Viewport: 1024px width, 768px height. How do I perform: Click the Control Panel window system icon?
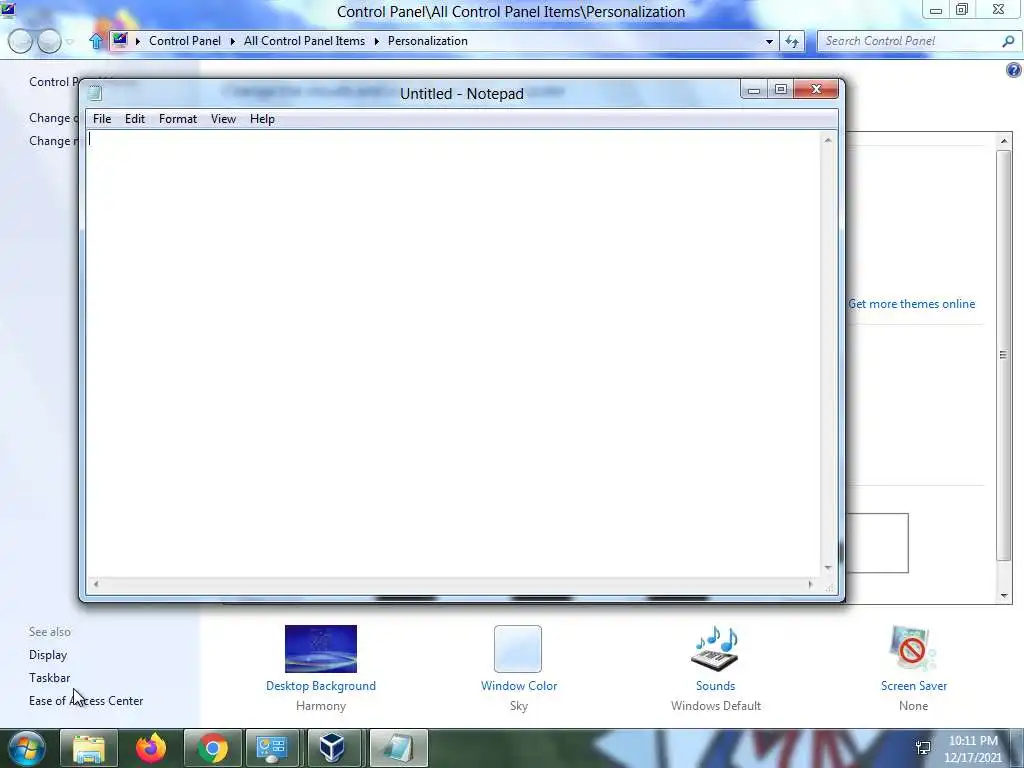pyautogui.click(x=8, y=9)
